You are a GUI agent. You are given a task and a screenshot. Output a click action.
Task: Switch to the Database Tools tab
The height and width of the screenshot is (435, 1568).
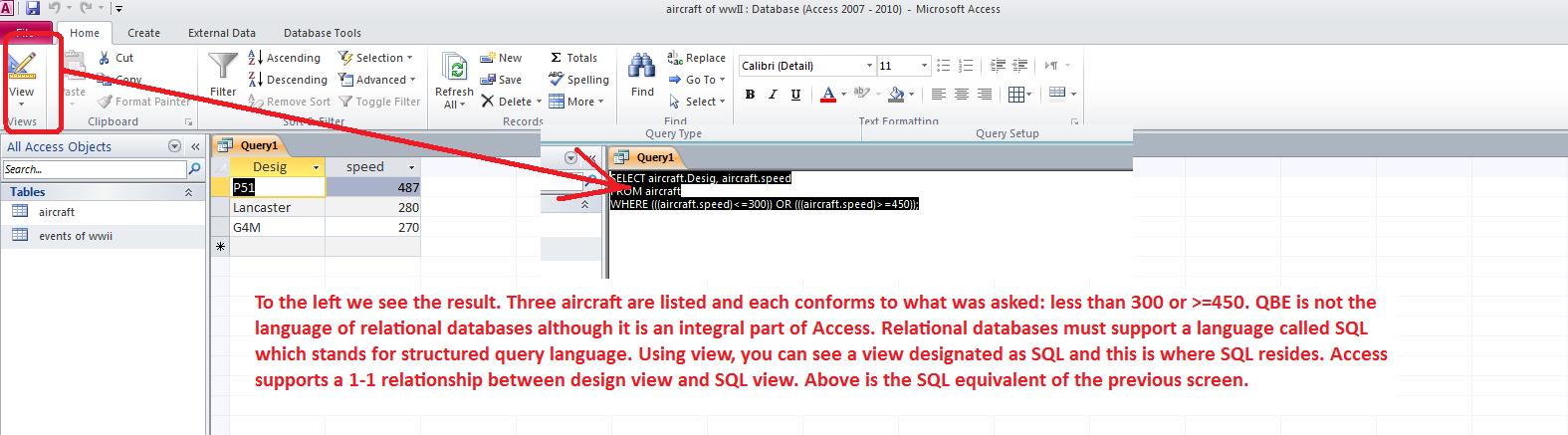323,33
